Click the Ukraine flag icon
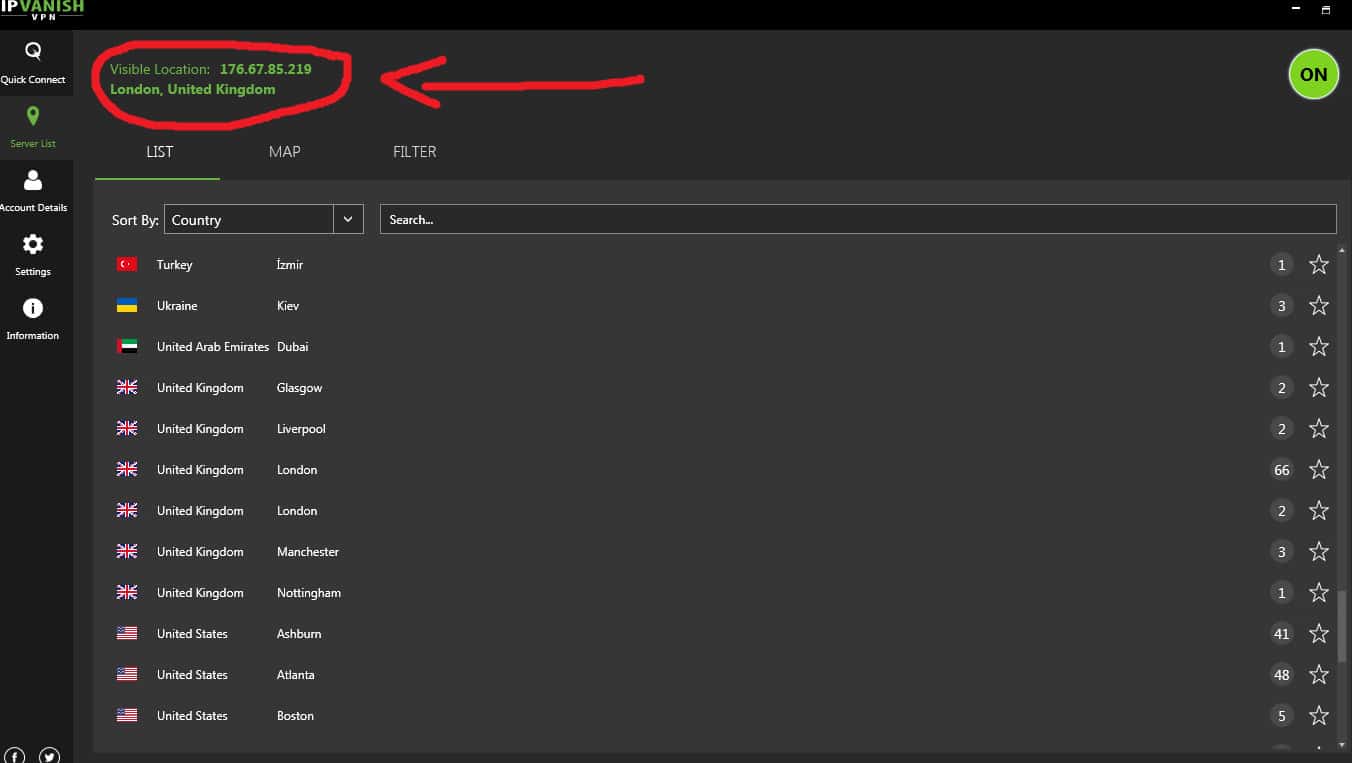The image size is (1352, 763). tap(127, 305)
